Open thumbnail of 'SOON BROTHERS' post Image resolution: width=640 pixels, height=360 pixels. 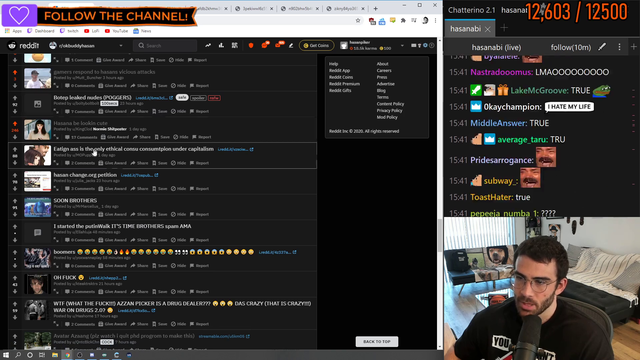[38, 207]
